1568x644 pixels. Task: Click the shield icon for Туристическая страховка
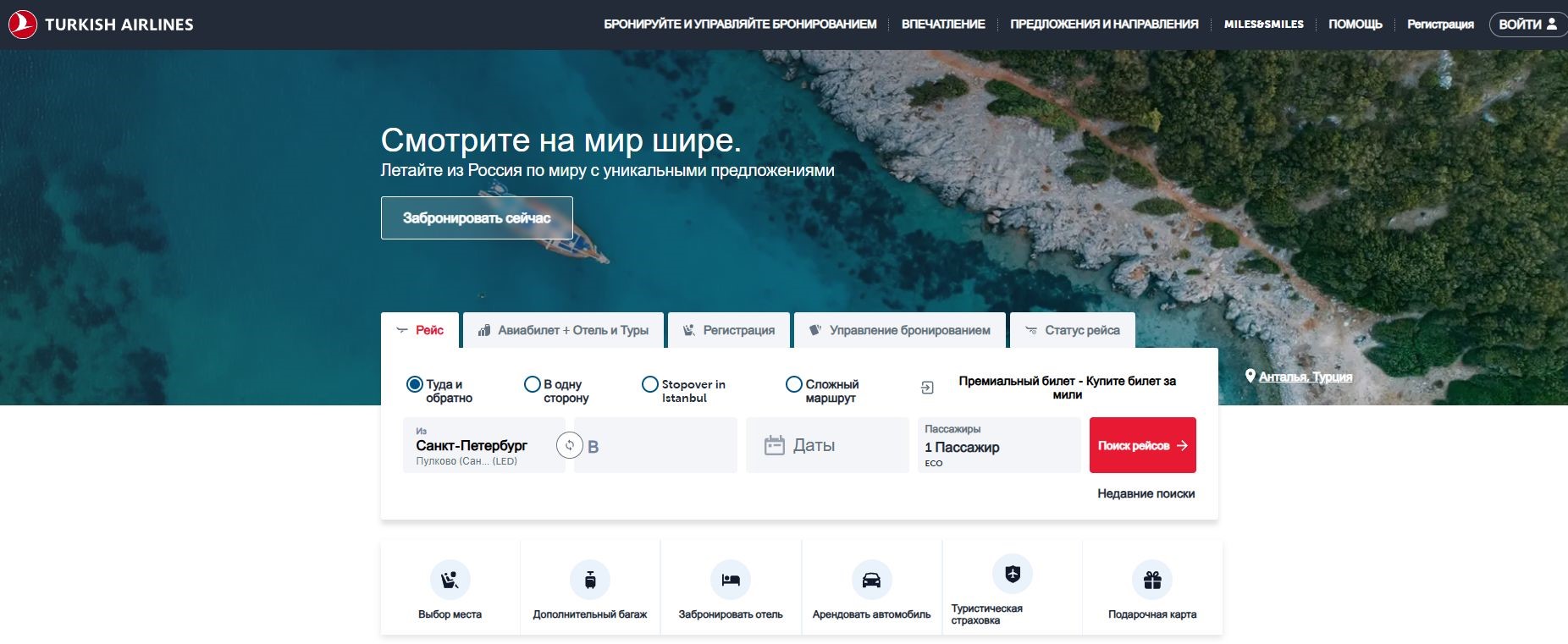point(1013,575)
